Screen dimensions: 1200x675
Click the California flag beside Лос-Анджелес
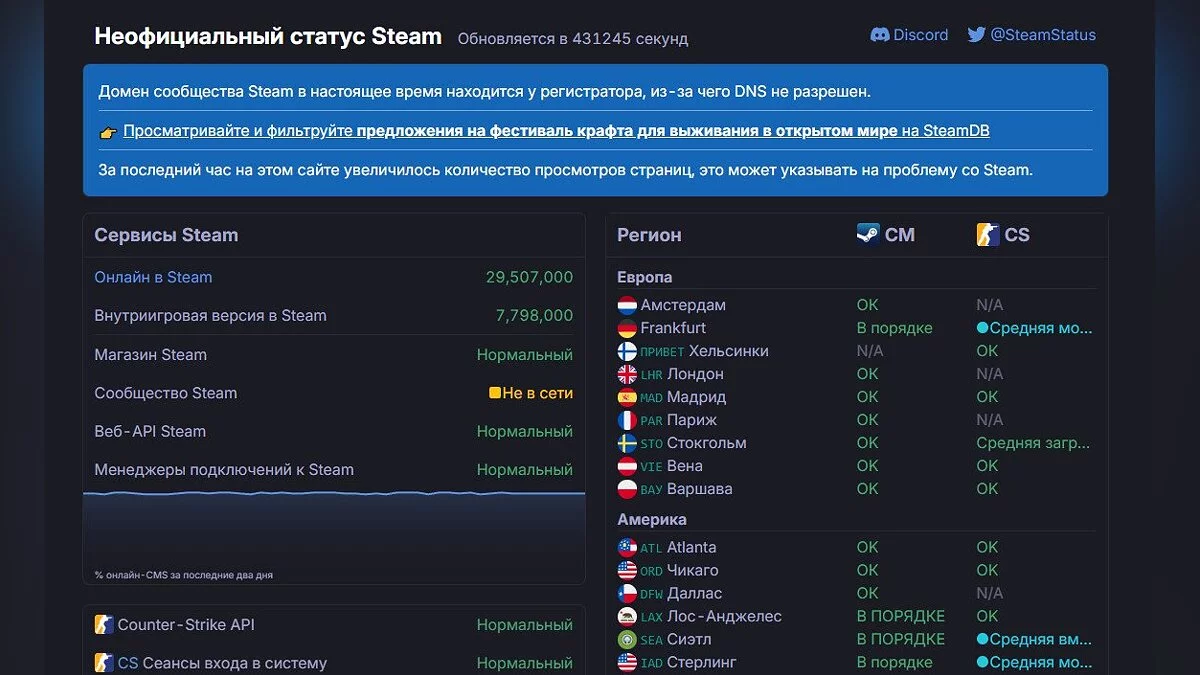click(x=627, y=616)
